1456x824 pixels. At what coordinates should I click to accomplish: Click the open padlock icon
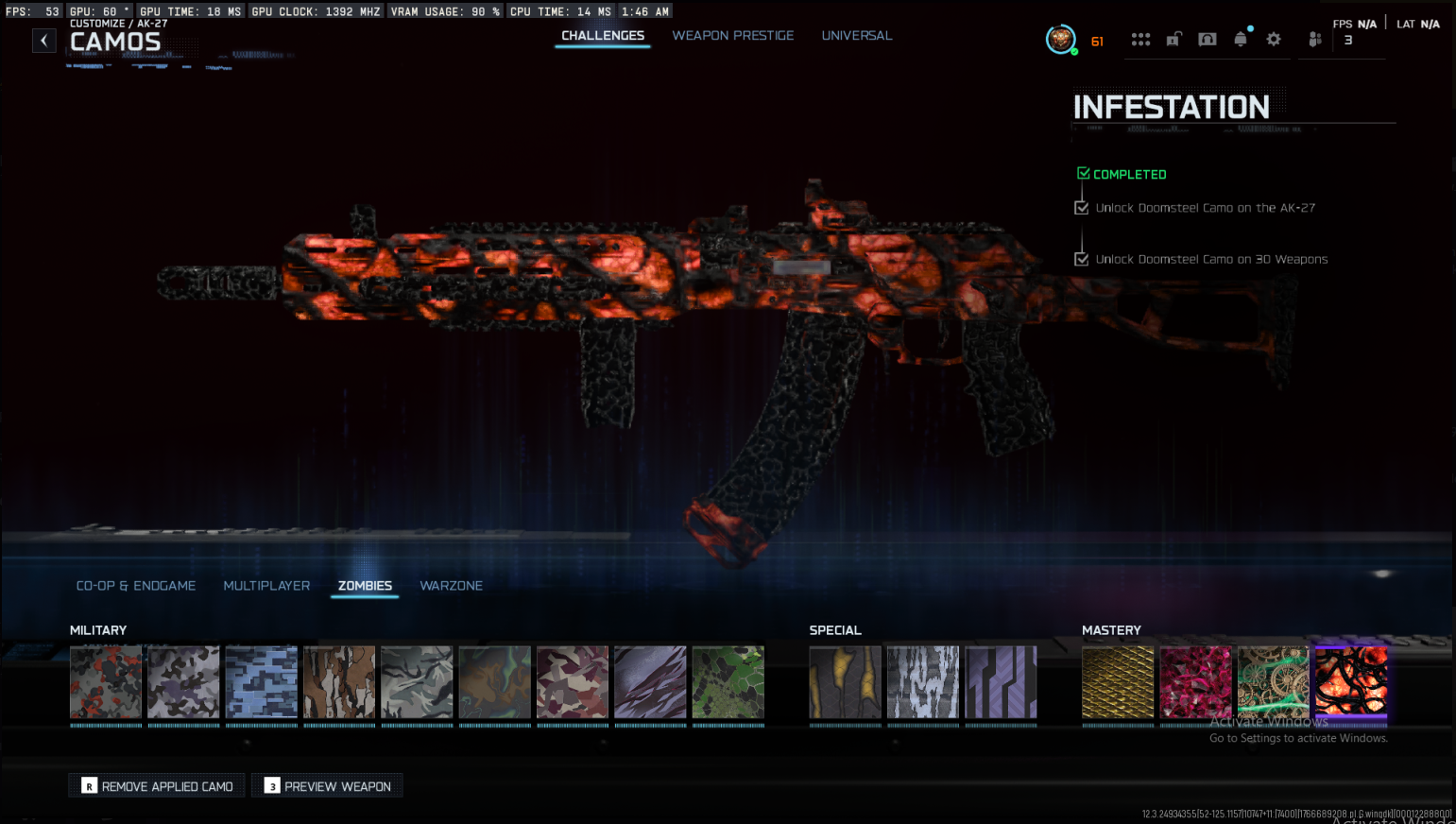tap(1173, 40)
